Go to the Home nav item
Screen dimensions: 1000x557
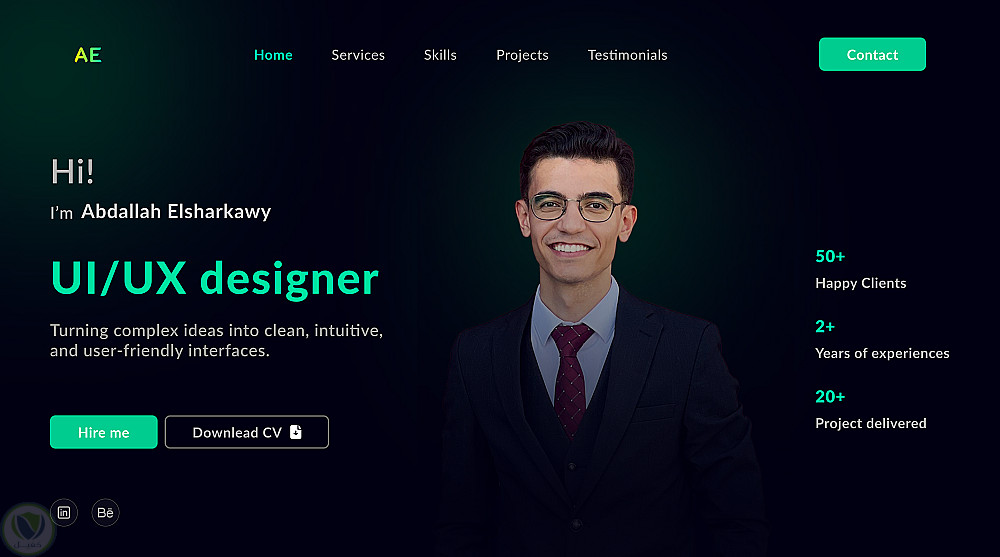tap(273, 55)
